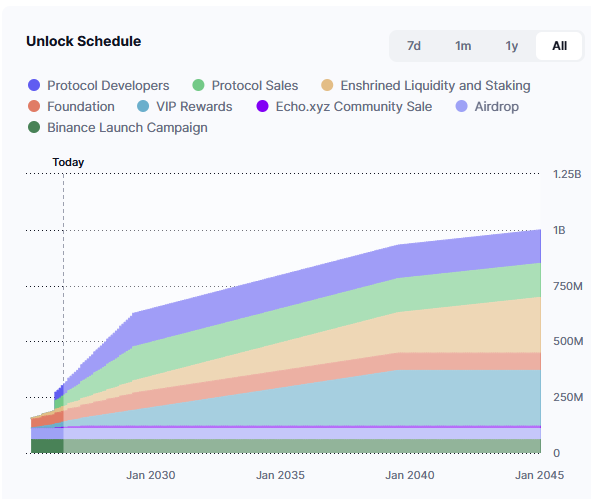
Task: Toggle the Protocol Developers legend label
Action: (108, 86)
